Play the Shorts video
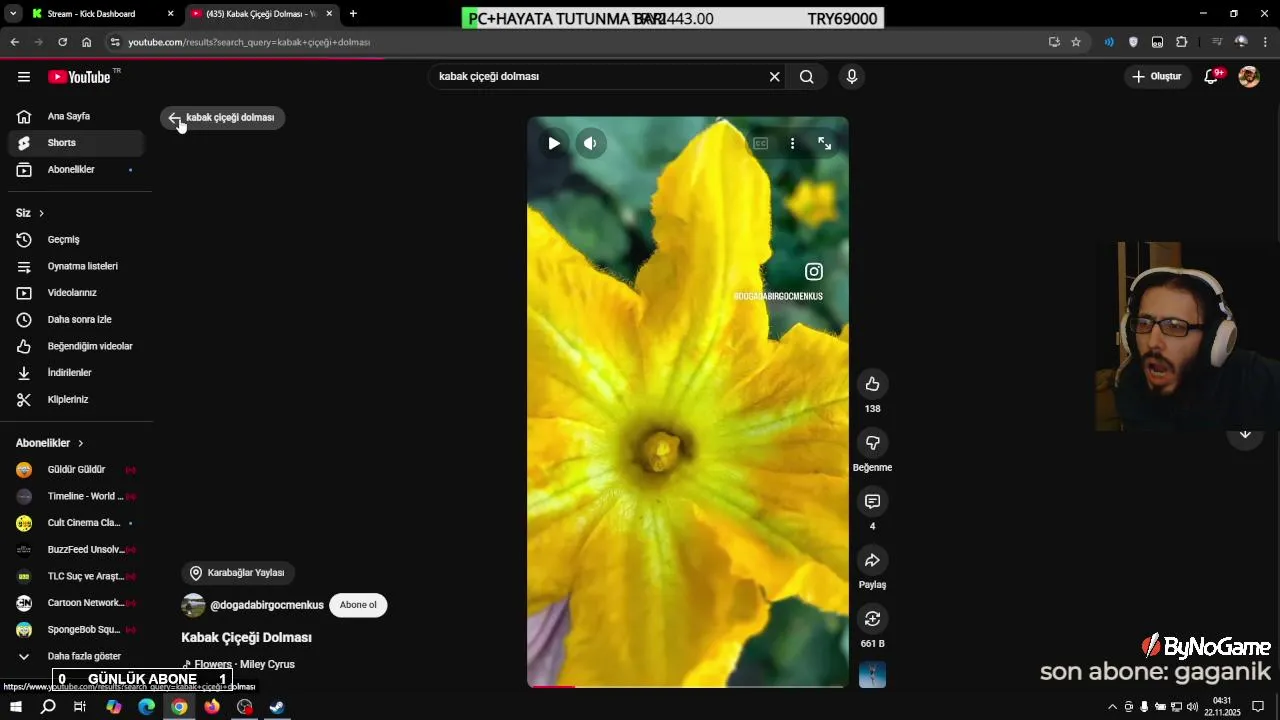The width and height of the screenshot is (1280, 720). point(554,143)
